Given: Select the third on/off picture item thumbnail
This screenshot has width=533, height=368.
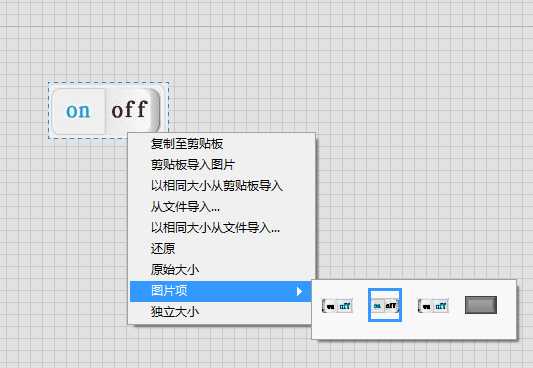Looking at the screenshot, I should click(x=433, y=305).
